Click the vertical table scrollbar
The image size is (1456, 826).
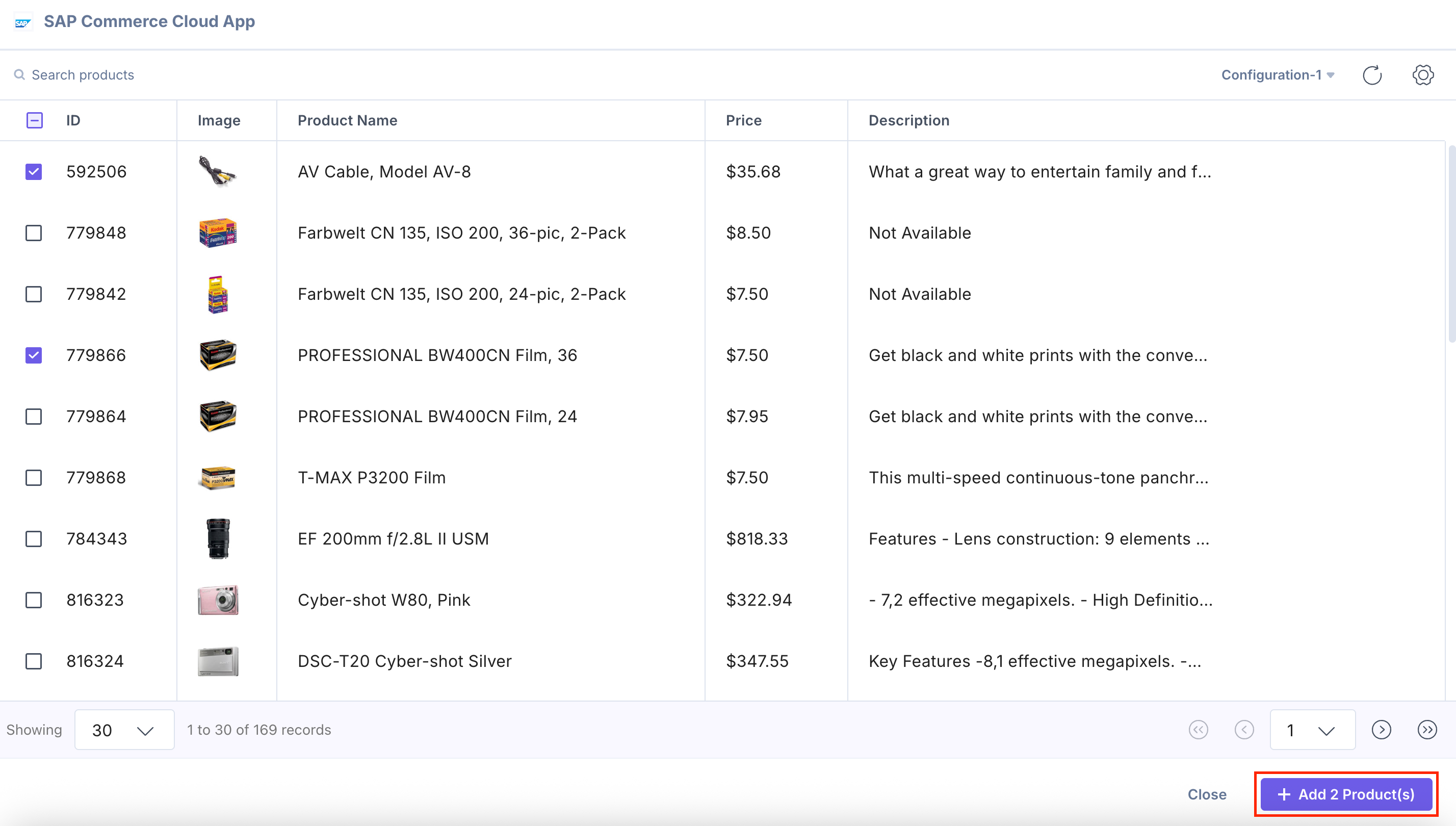click(1452, 244)
